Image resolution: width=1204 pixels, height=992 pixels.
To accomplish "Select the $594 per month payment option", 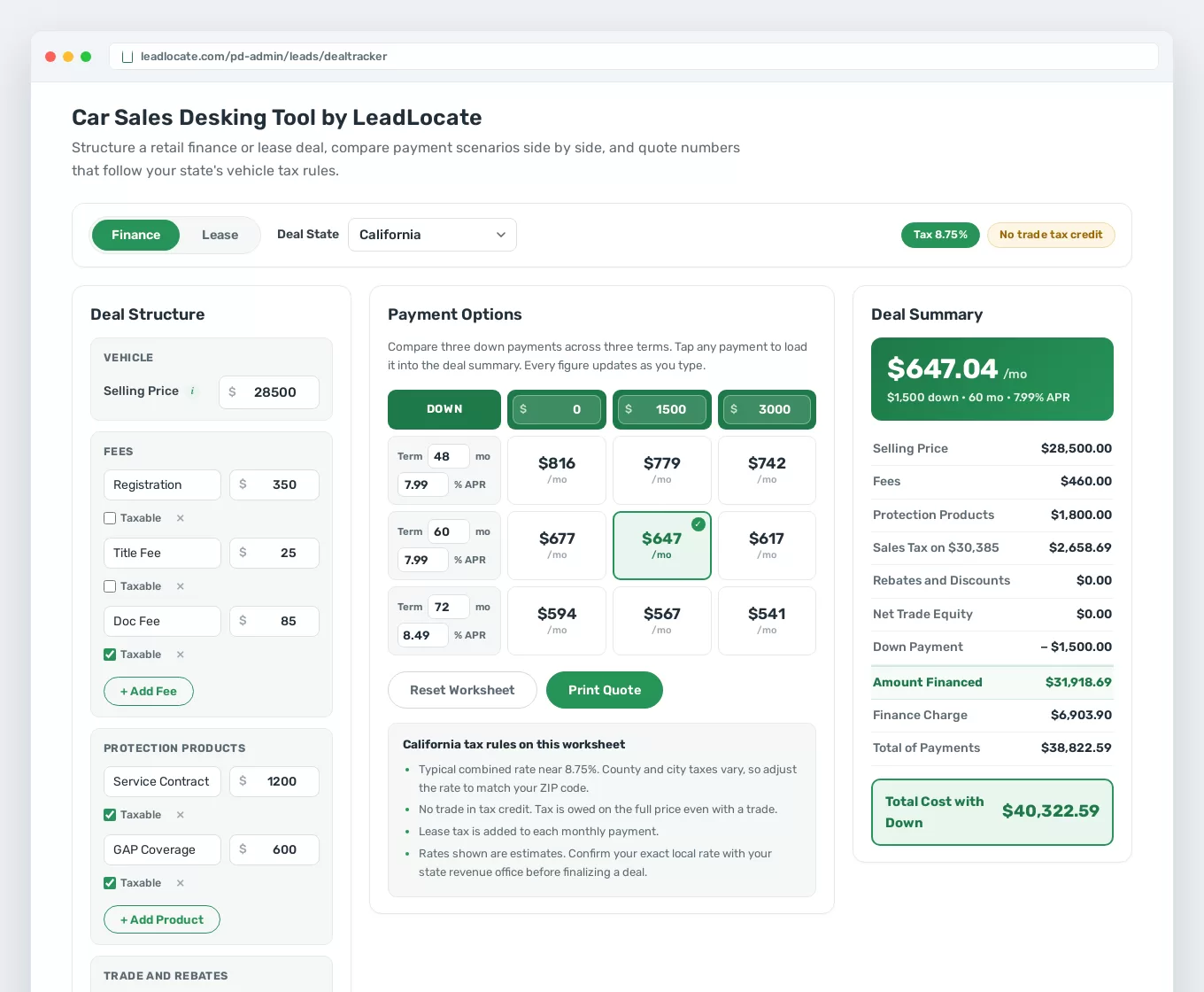I will pos(557,621).
